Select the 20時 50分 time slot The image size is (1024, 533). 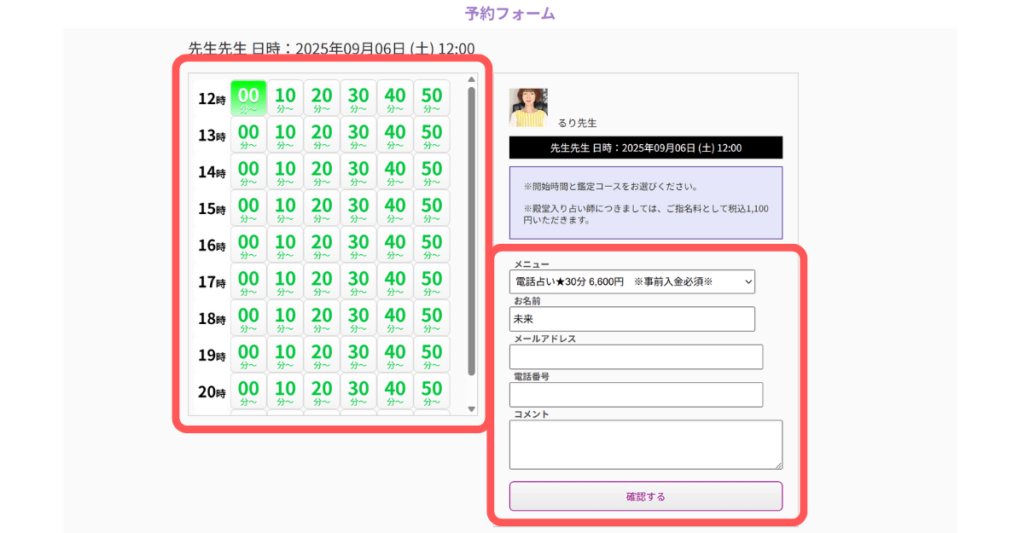point(431,391)
